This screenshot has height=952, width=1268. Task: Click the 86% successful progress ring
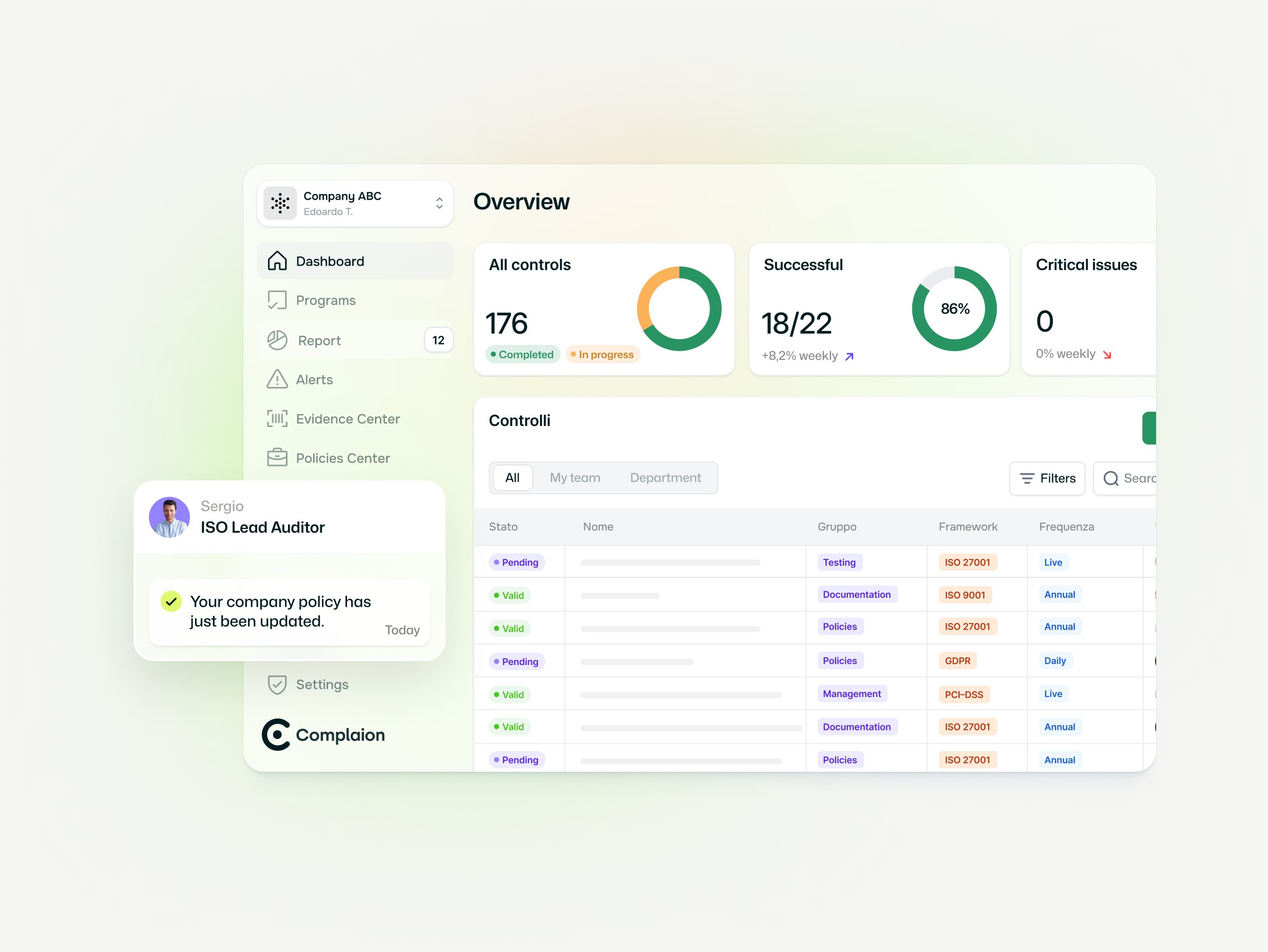[x=954, y=308]
